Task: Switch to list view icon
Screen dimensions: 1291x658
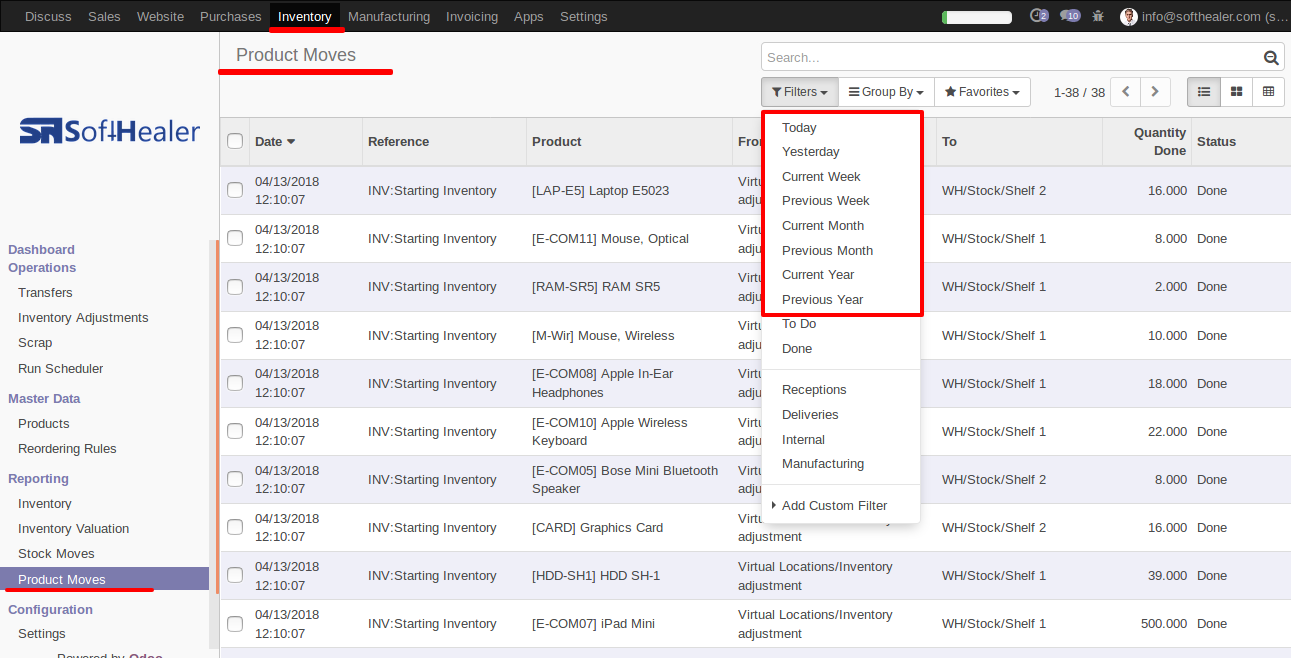Action: (1204, 92)
